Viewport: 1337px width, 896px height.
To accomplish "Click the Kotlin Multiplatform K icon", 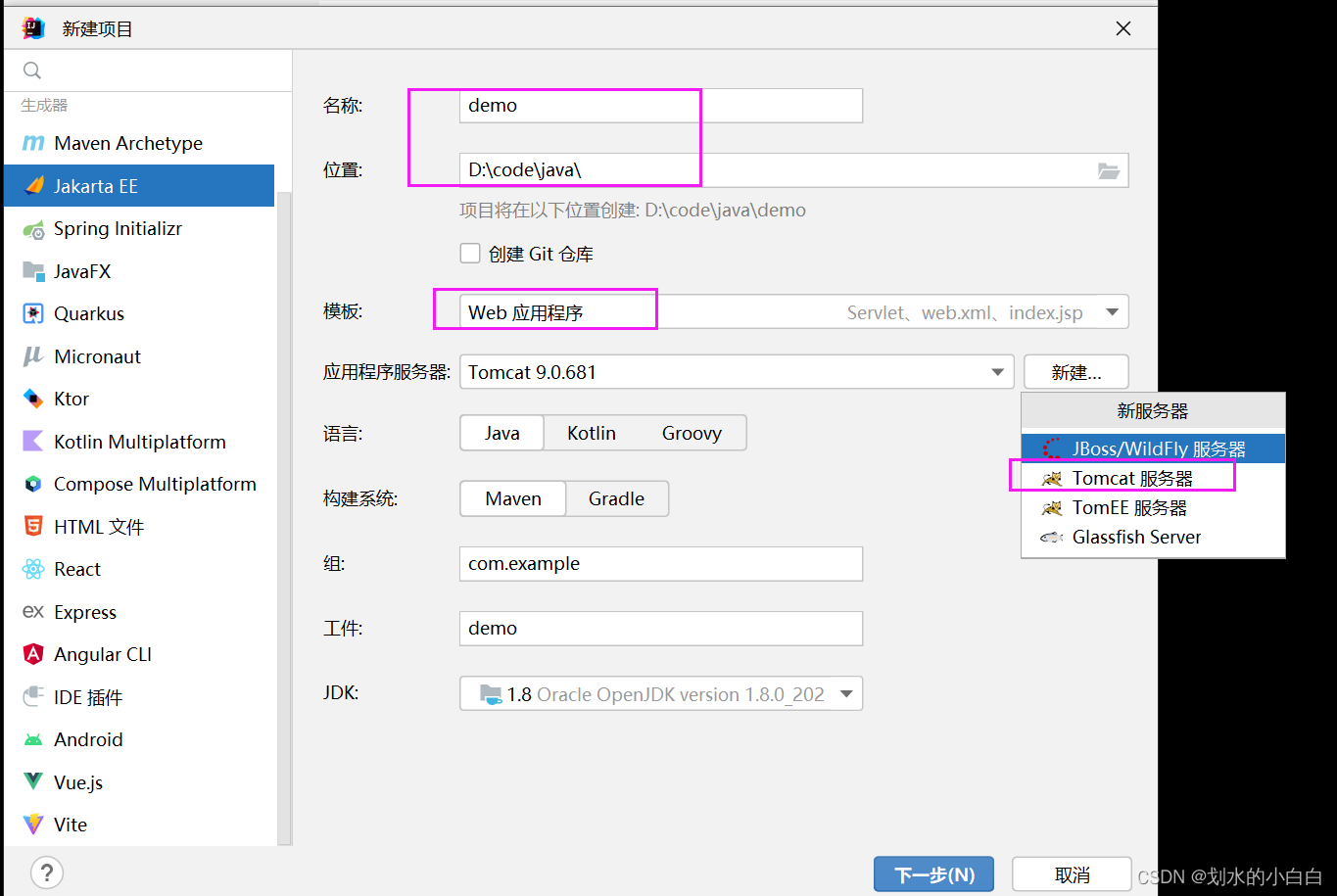I will pyautogui.click(x=33, y=442).
